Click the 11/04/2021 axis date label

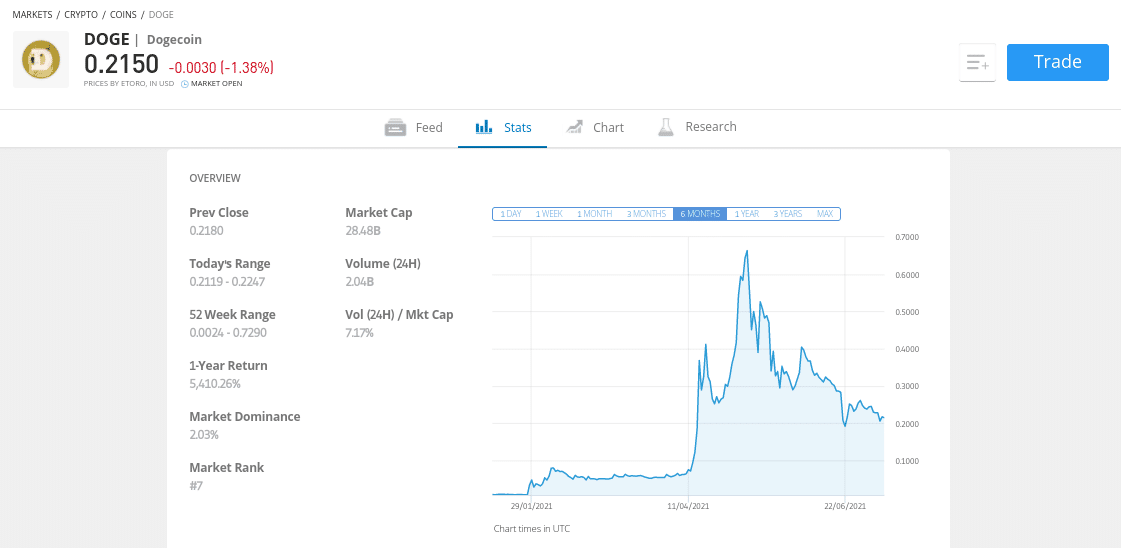(x=689, y=506)
